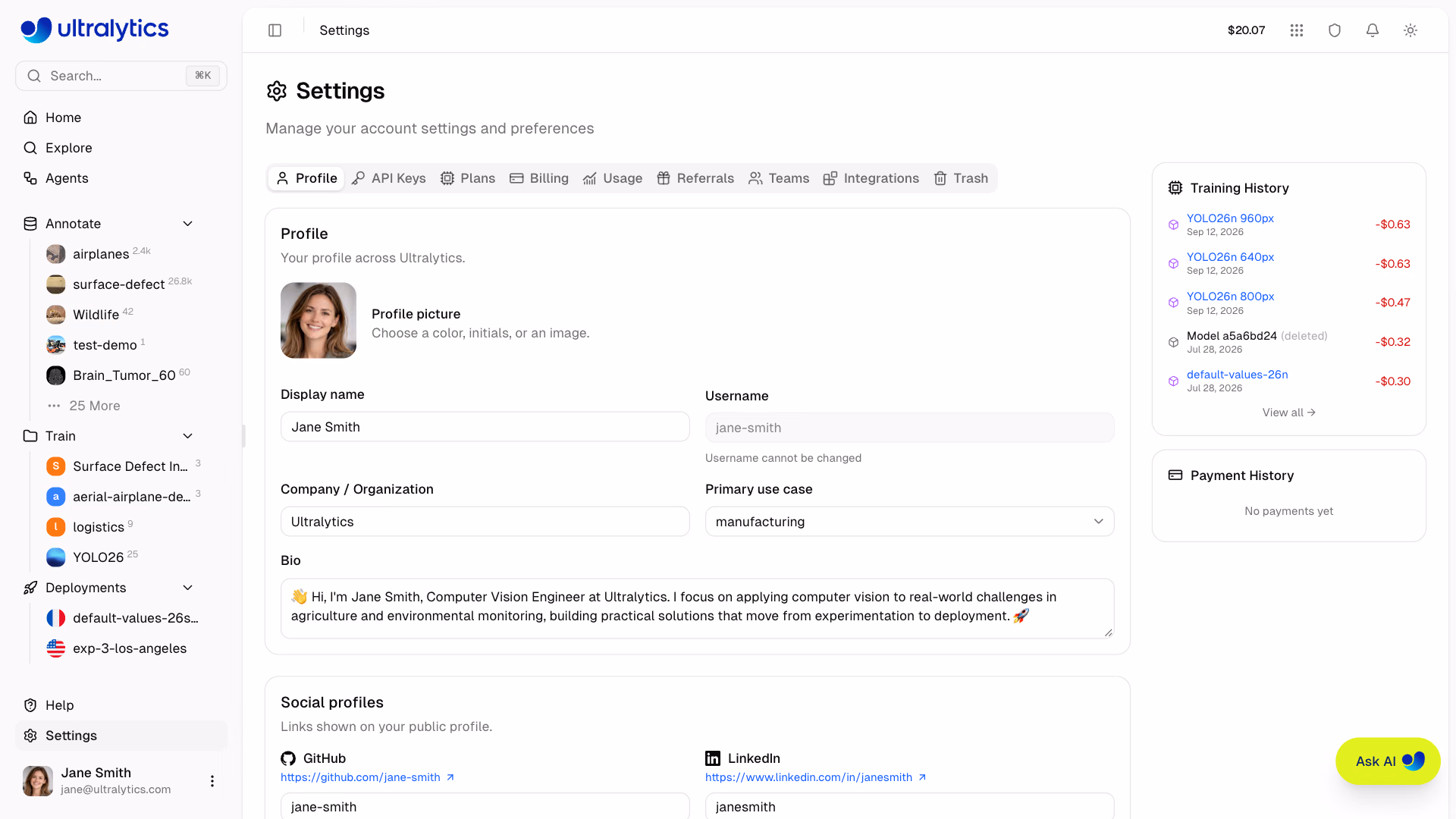Open the Plans tab

(x=468, y=178)
